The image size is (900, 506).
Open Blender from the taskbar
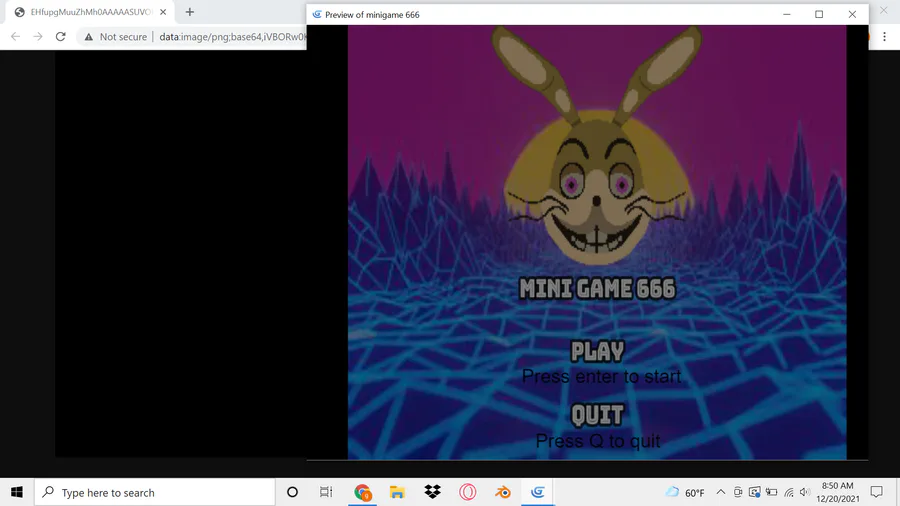pos(503,492)
